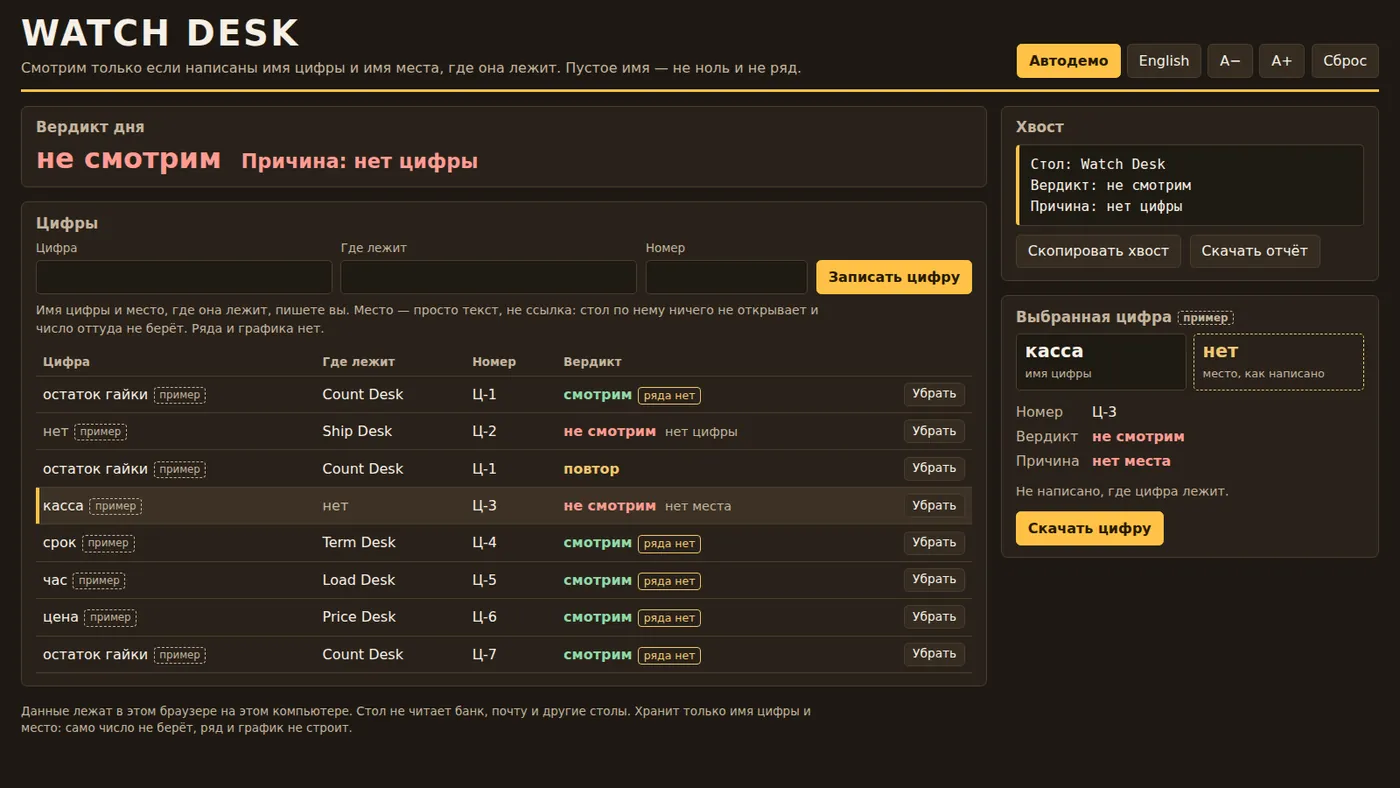This screenshot has width=1400, height=788.
Task: Click касса name box in selected panel
Action: click(1101, 361)
